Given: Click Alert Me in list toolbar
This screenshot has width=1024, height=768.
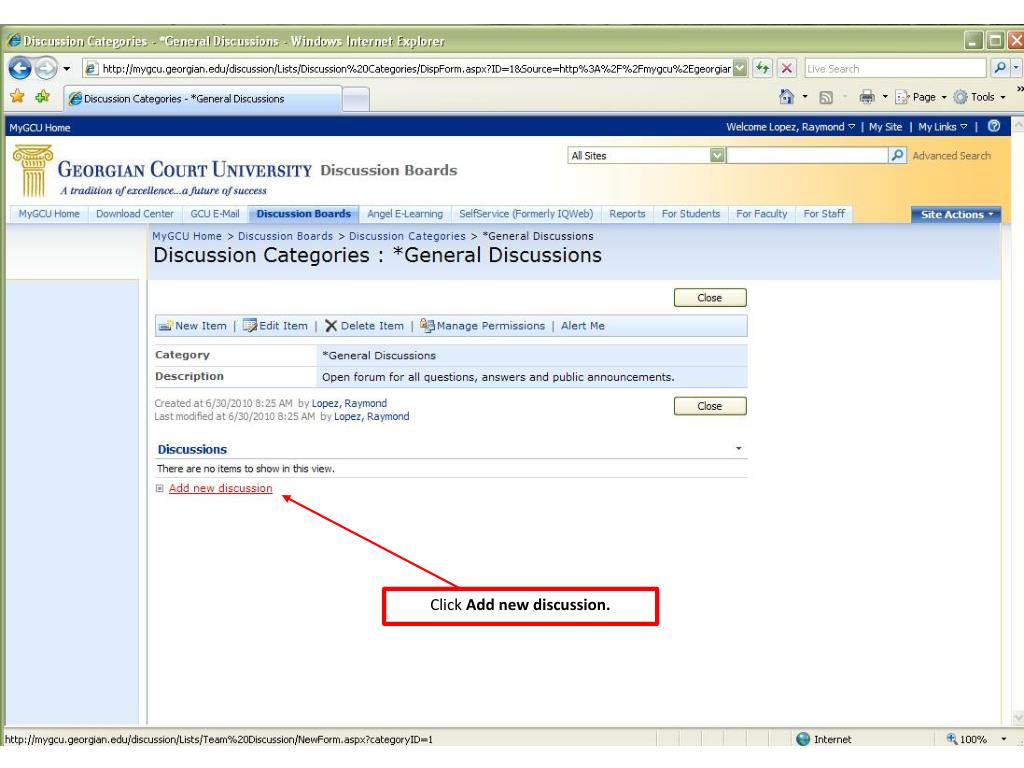Looking at the screenshot, I should [x=583, y=325].
